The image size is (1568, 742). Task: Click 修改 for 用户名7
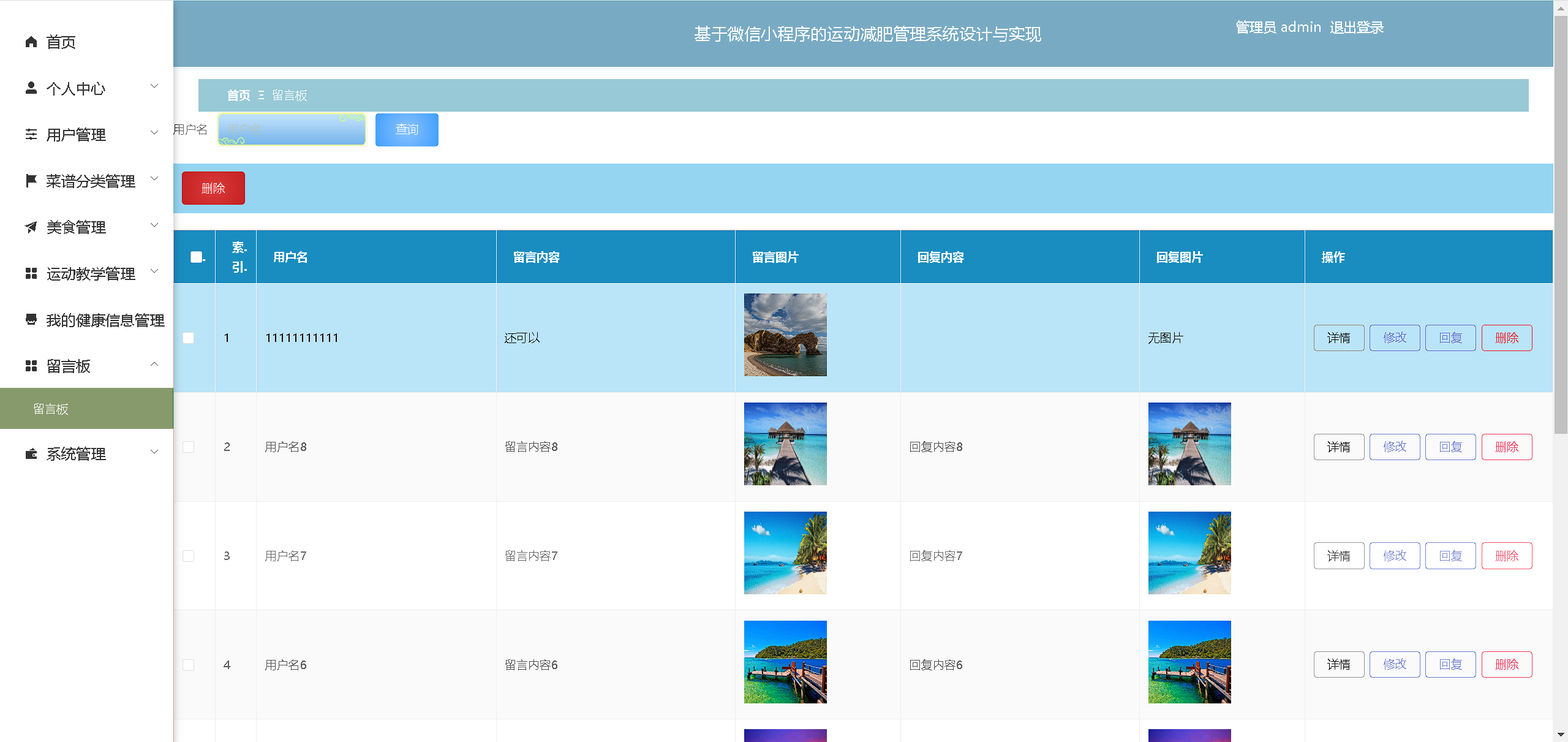(1395, 556)
